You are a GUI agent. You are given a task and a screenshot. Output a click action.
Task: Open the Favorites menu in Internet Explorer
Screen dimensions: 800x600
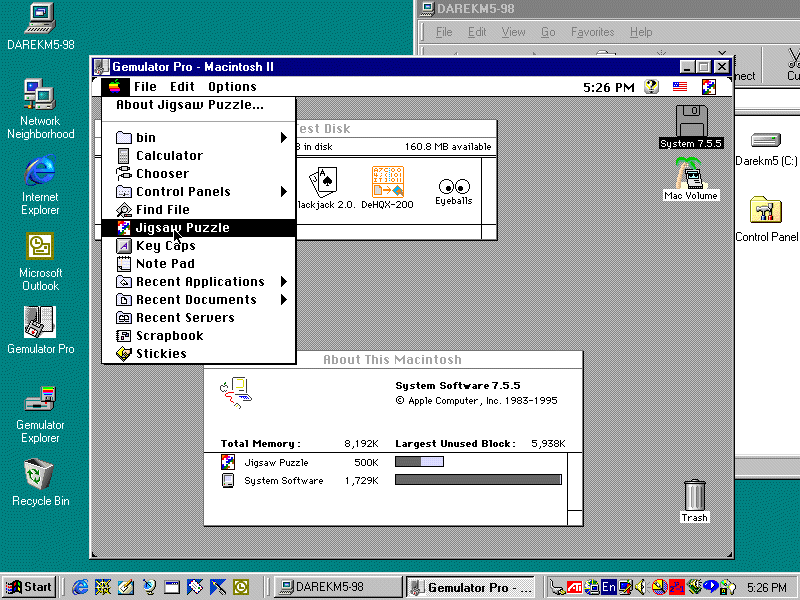tap(592, 31)
